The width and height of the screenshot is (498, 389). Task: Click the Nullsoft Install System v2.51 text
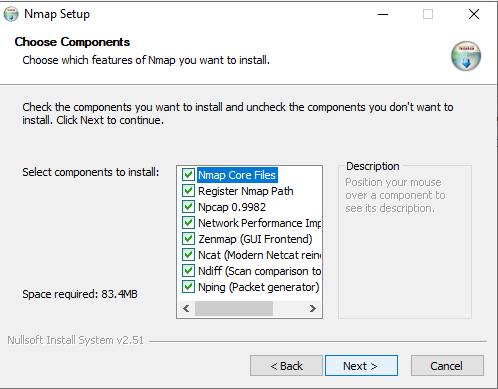[75, 340]
